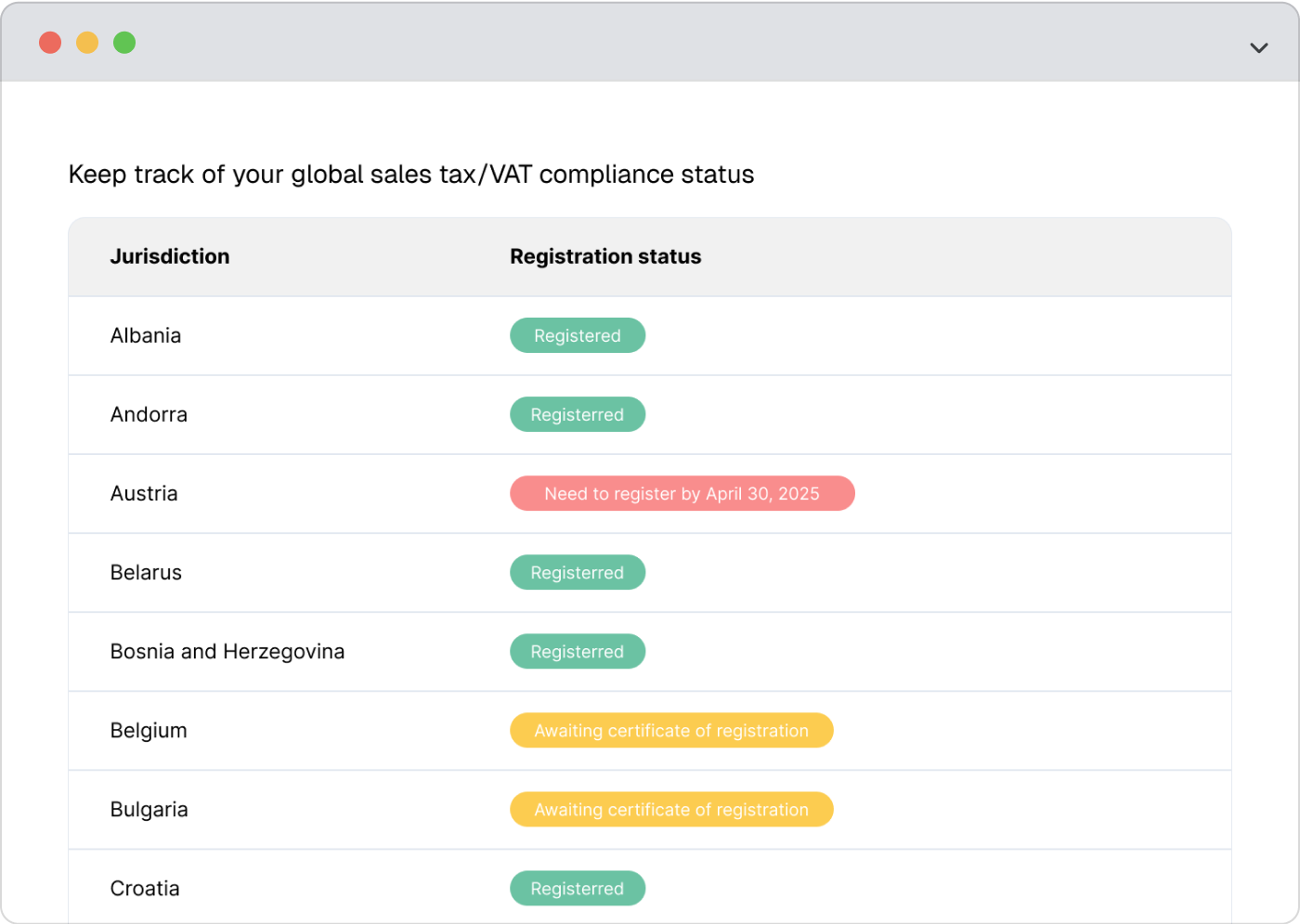Open the Croatia jurisdiction entry

pos(145,888)
